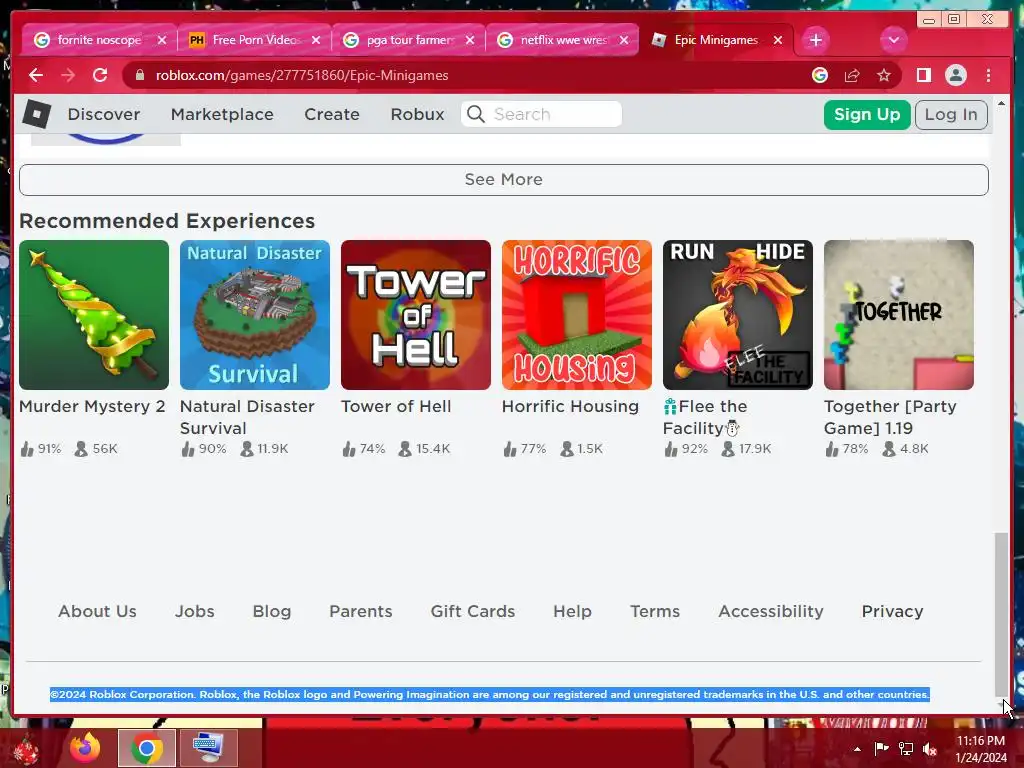
Task: Reload the Roblox page
Action: 100,76
